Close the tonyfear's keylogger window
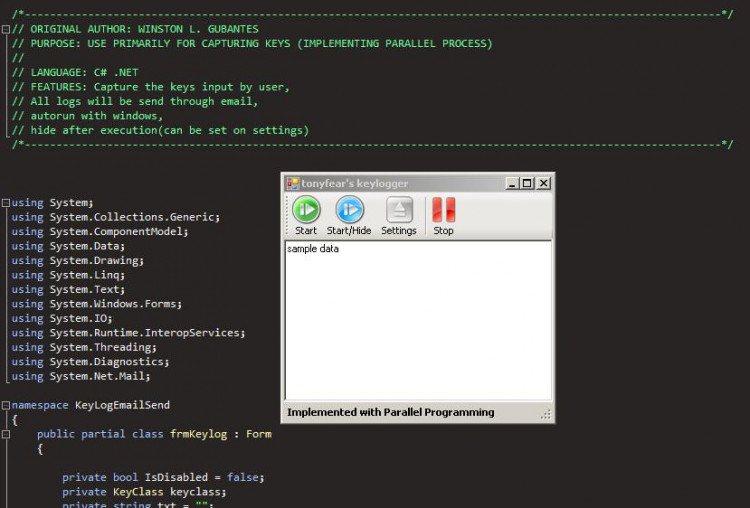The width and height of the screenshot is (750, 508). tap(543, 183)
